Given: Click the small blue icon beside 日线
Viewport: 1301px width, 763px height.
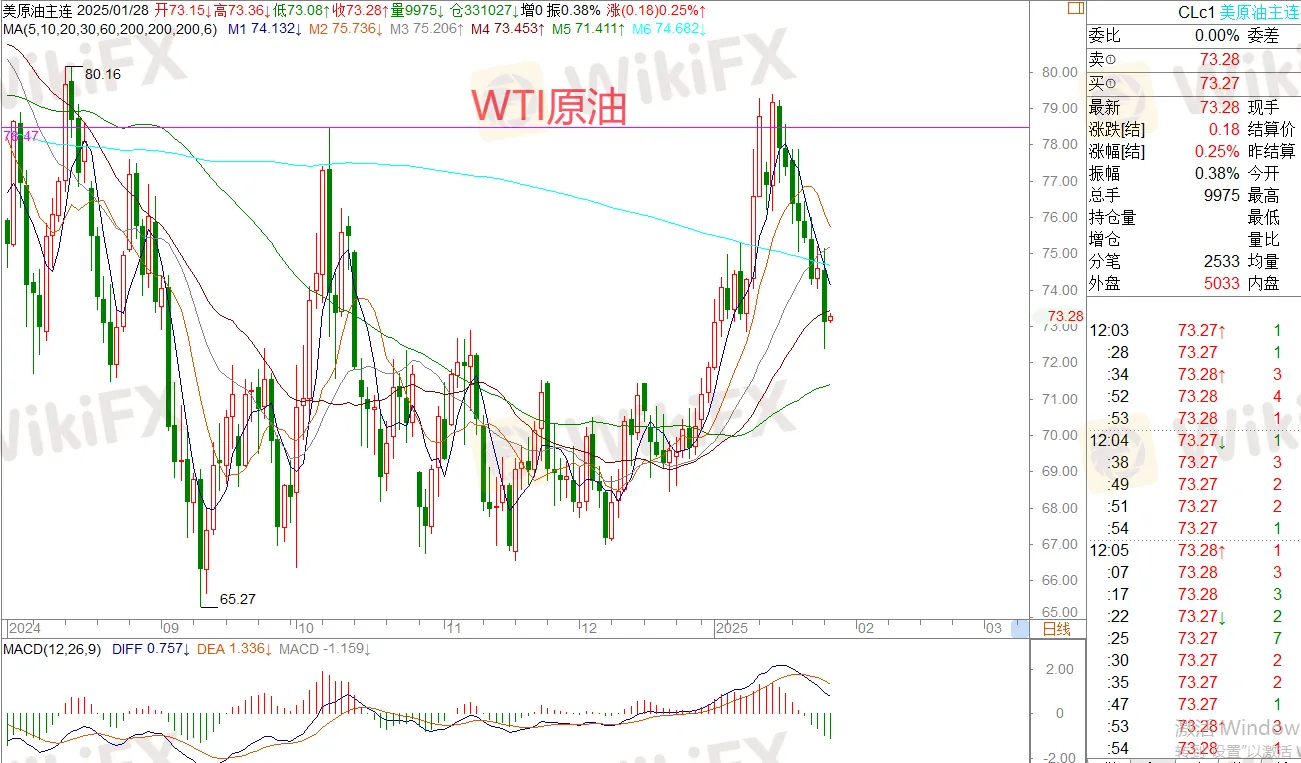Looking at the screenshot, I should click(x=1020, y=629).
